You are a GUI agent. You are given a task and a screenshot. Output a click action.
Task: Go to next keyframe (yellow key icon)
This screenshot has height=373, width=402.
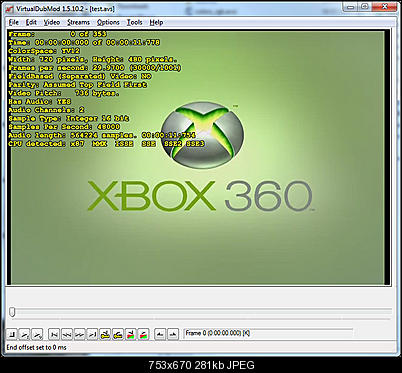(x=118, y=334)
